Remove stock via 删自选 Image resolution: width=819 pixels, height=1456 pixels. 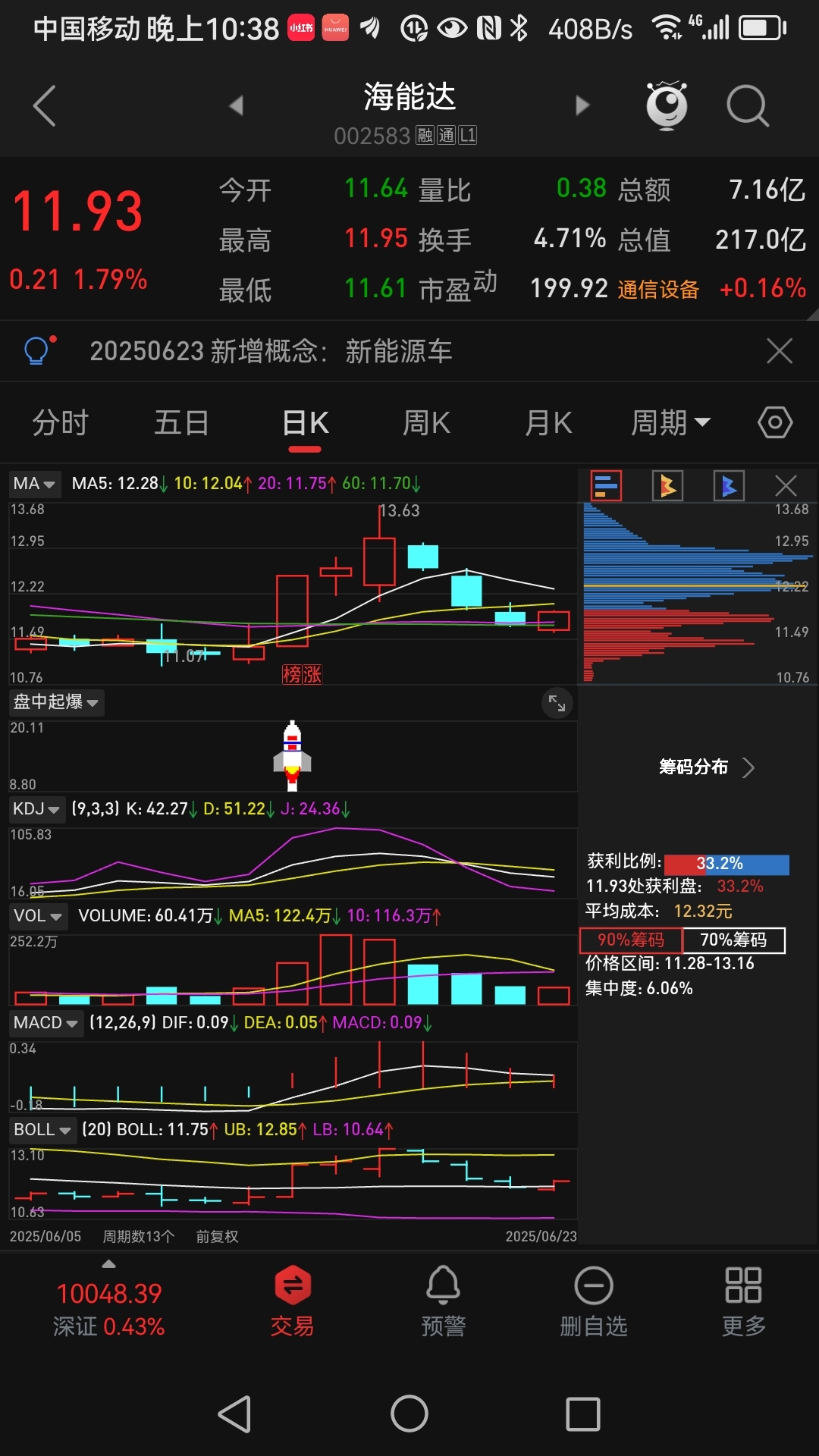594,1301
